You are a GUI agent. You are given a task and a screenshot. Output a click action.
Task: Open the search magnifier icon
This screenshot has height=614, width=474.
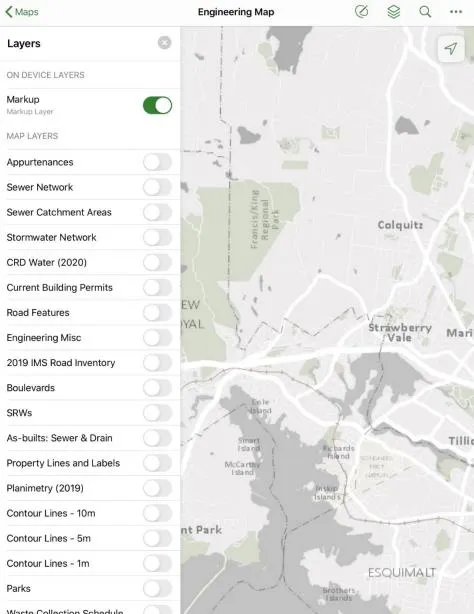coord(425,12)
